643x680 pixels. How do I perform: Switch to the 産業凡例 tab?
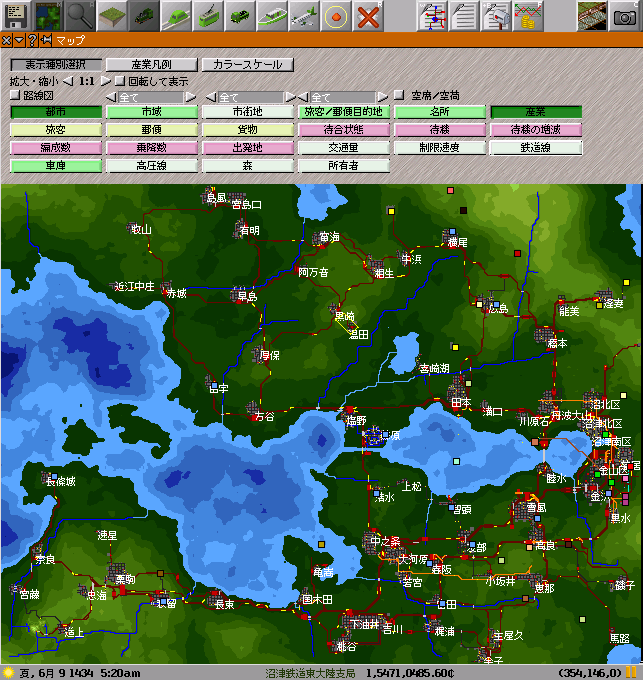tap(149, 65)
